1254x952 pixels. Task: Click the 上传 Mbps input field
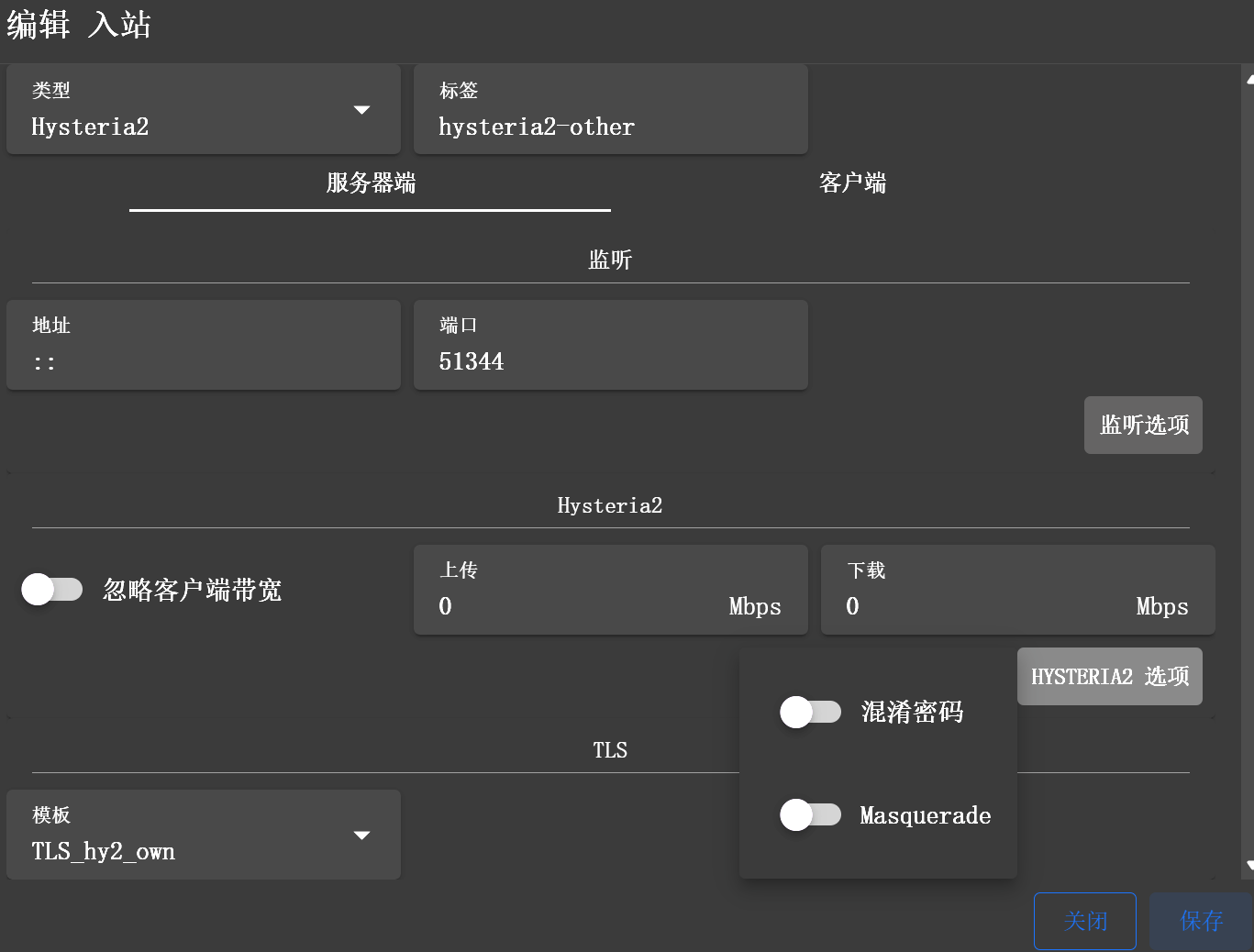point(578,606)
